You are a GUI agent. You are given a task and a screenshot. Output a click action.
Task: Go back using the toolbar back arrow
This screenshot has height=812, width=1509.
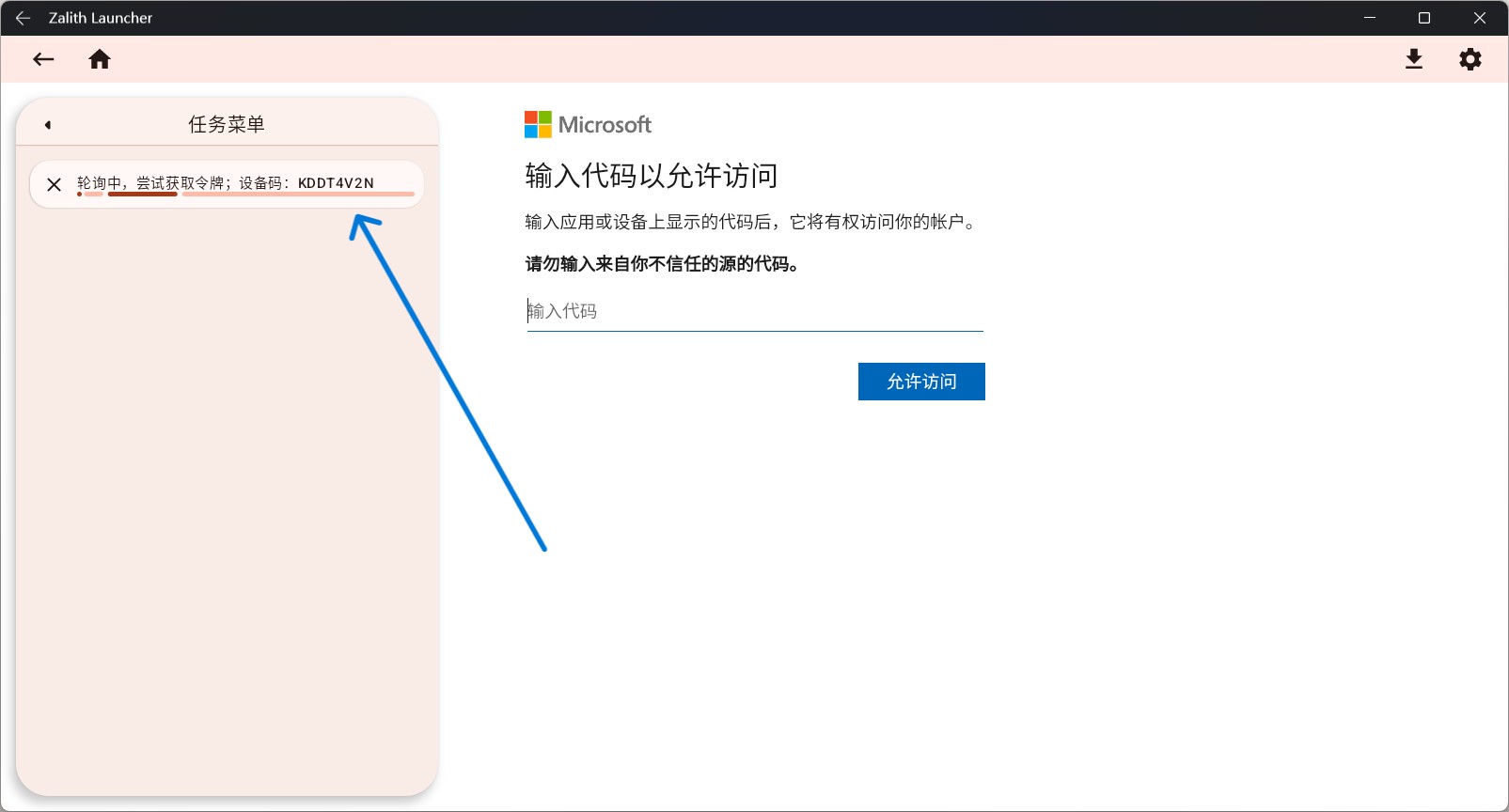click(x=43, y=59)
